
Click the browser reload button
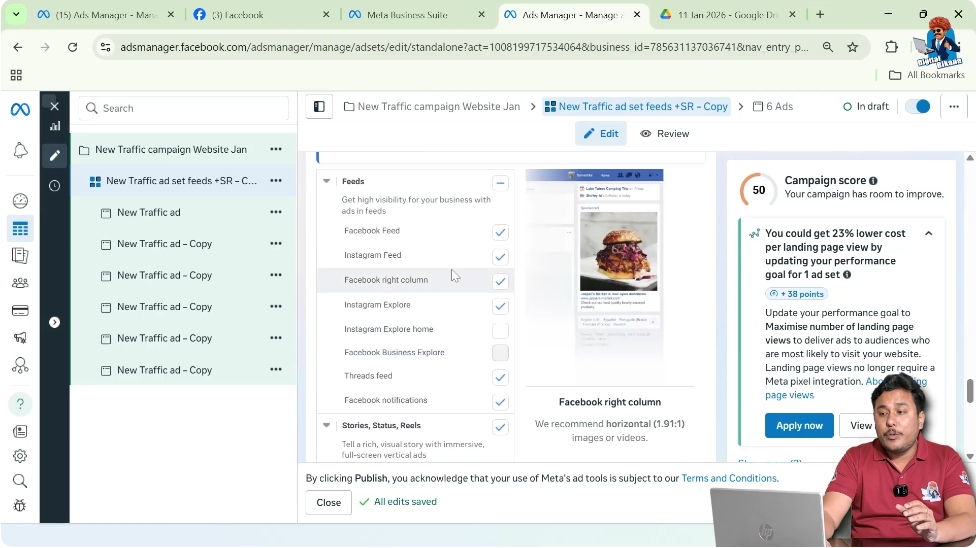[x=72, y=47]
